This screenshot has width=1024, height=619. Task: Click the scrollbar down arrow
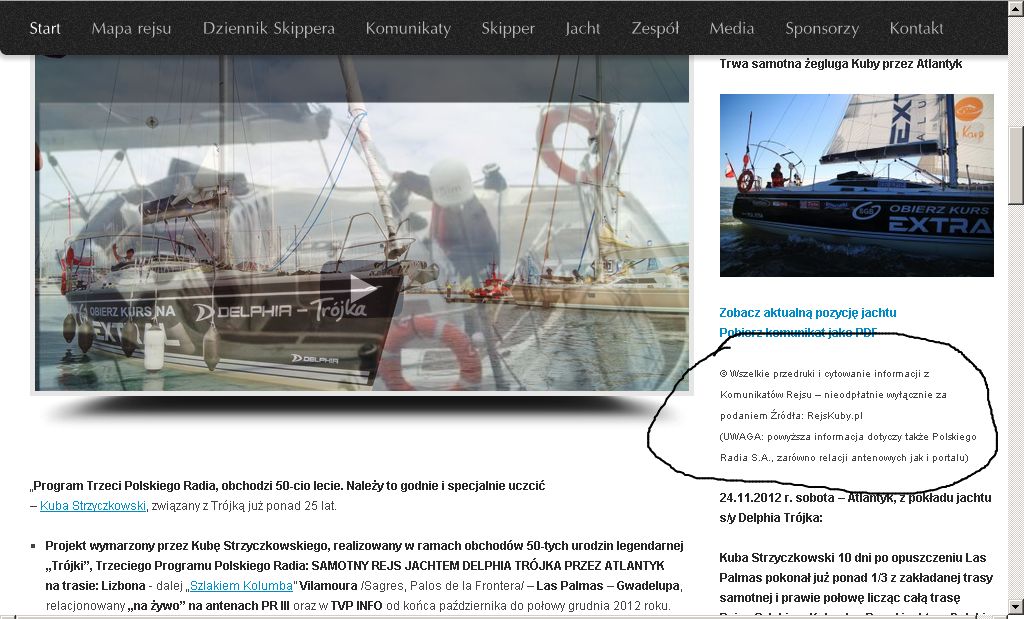click(x=1016, y=607)
